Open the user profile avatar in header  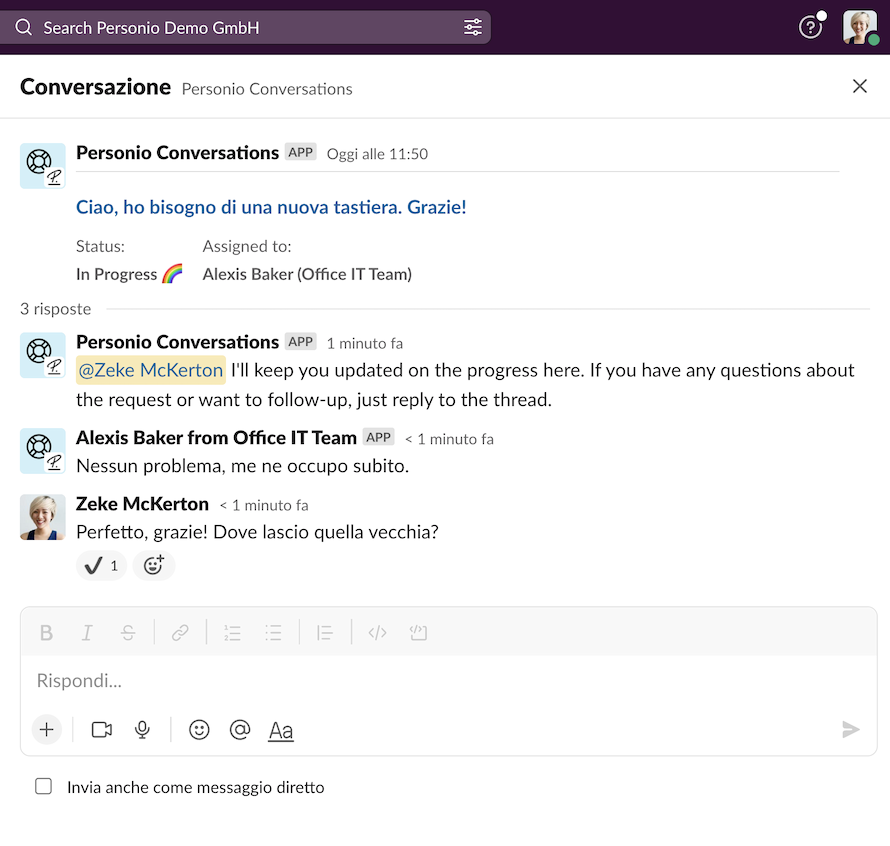[859, 27]
